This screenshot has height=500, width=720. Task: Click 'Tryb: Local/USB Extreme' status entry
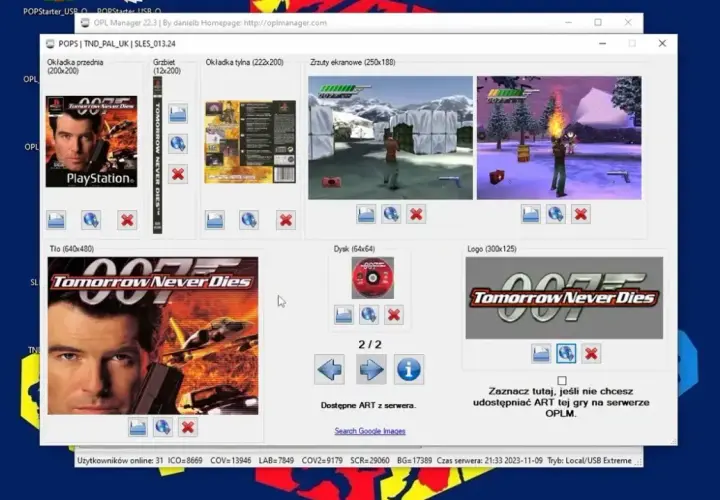click(589, 460)
